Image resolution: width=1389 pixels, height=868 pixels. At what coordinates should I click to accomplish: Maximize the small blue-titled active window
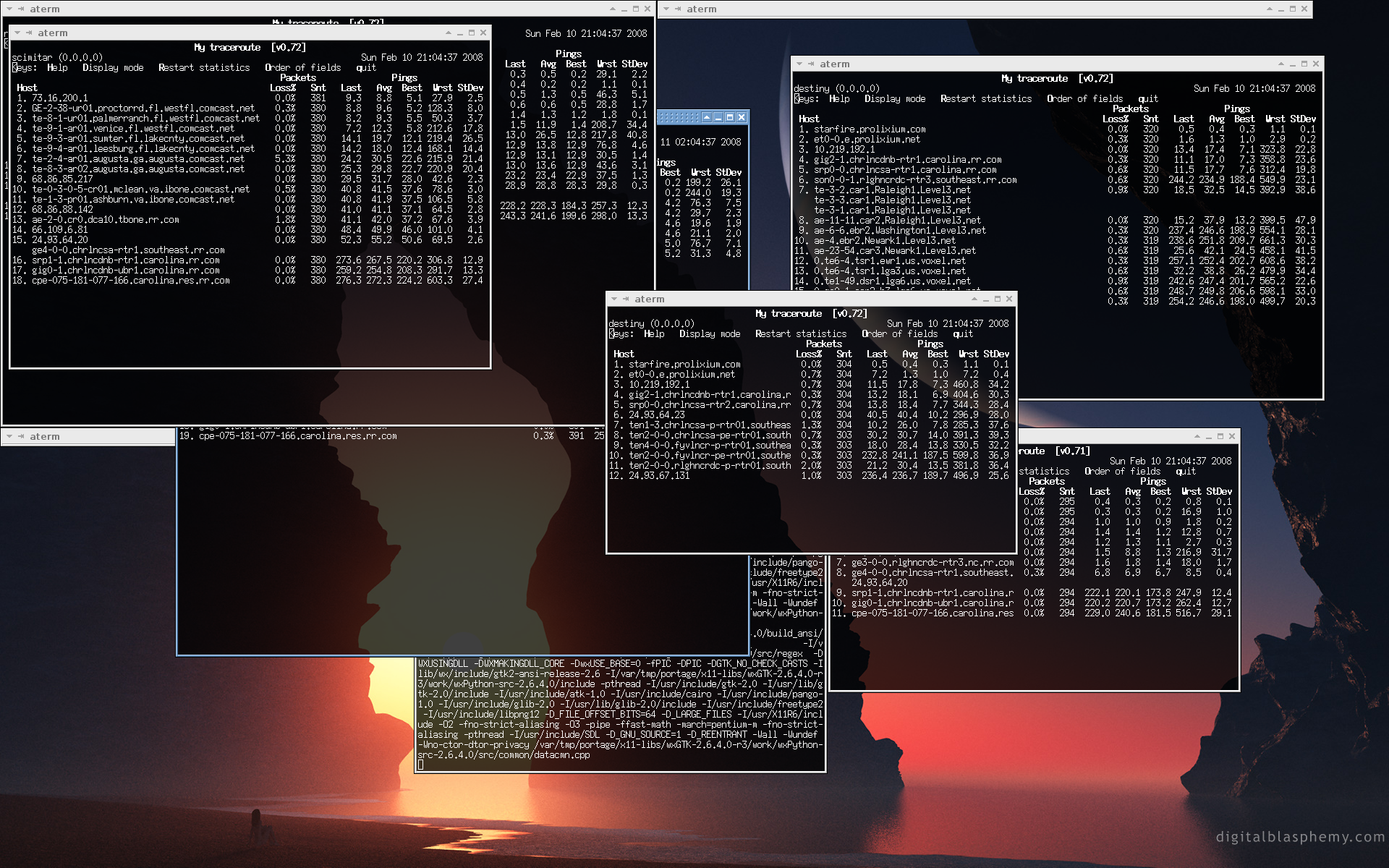730,117
